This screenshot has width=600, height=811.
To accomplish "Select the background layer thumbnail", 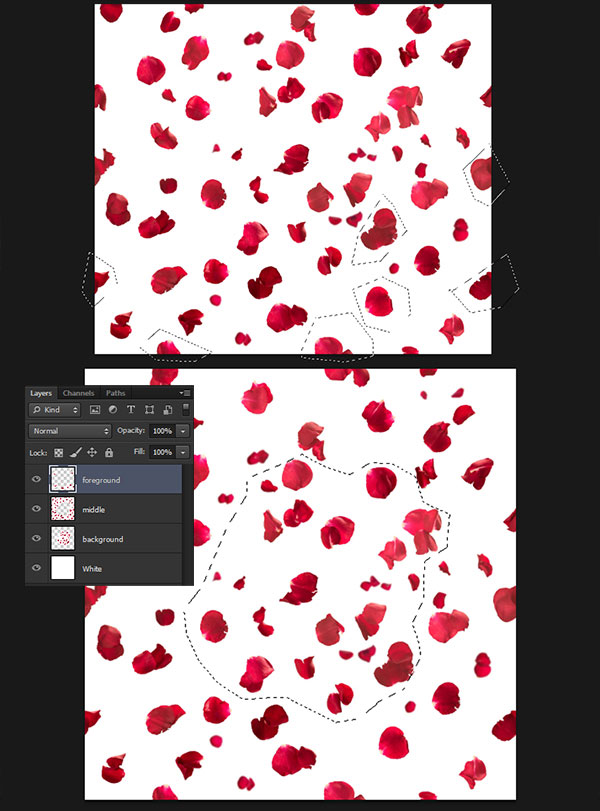I will [63, 538].
